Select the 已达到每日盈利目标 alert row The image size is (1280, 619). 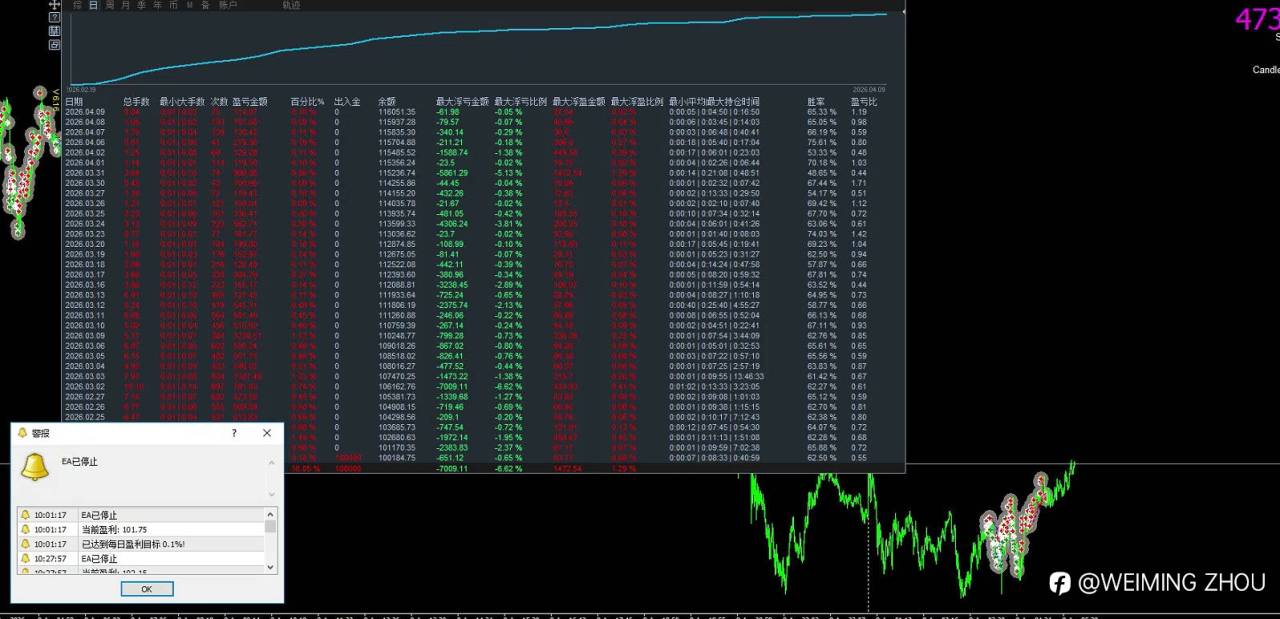click(x=141, y=544)
